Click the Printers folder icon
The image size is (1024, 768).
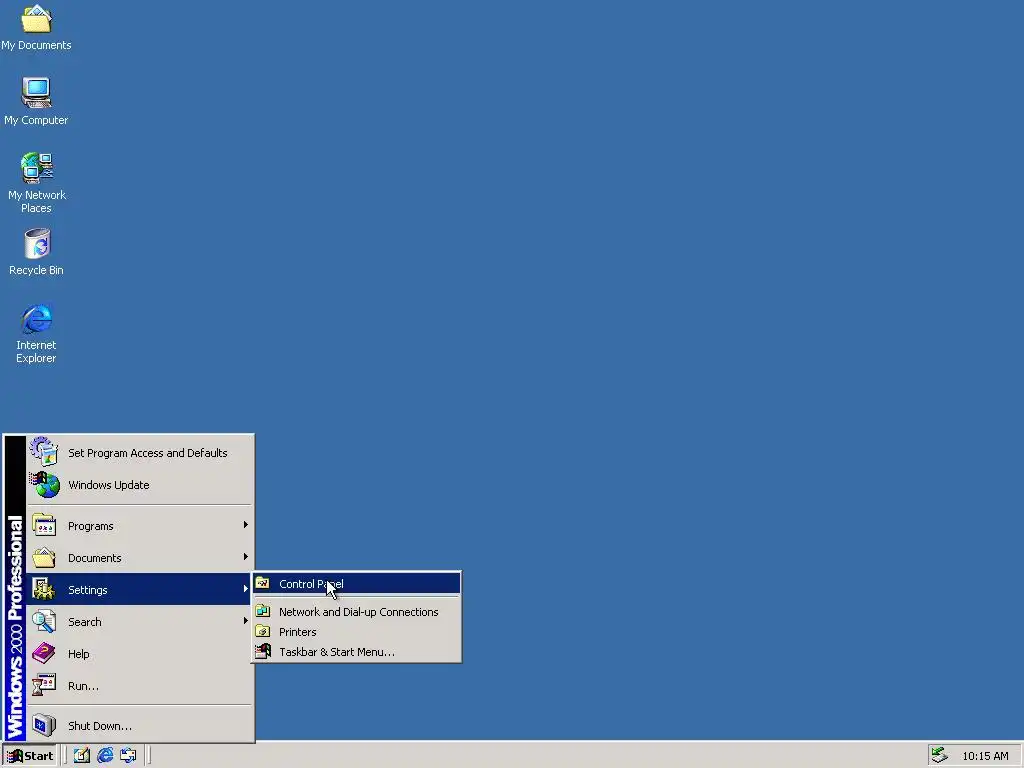263,632
